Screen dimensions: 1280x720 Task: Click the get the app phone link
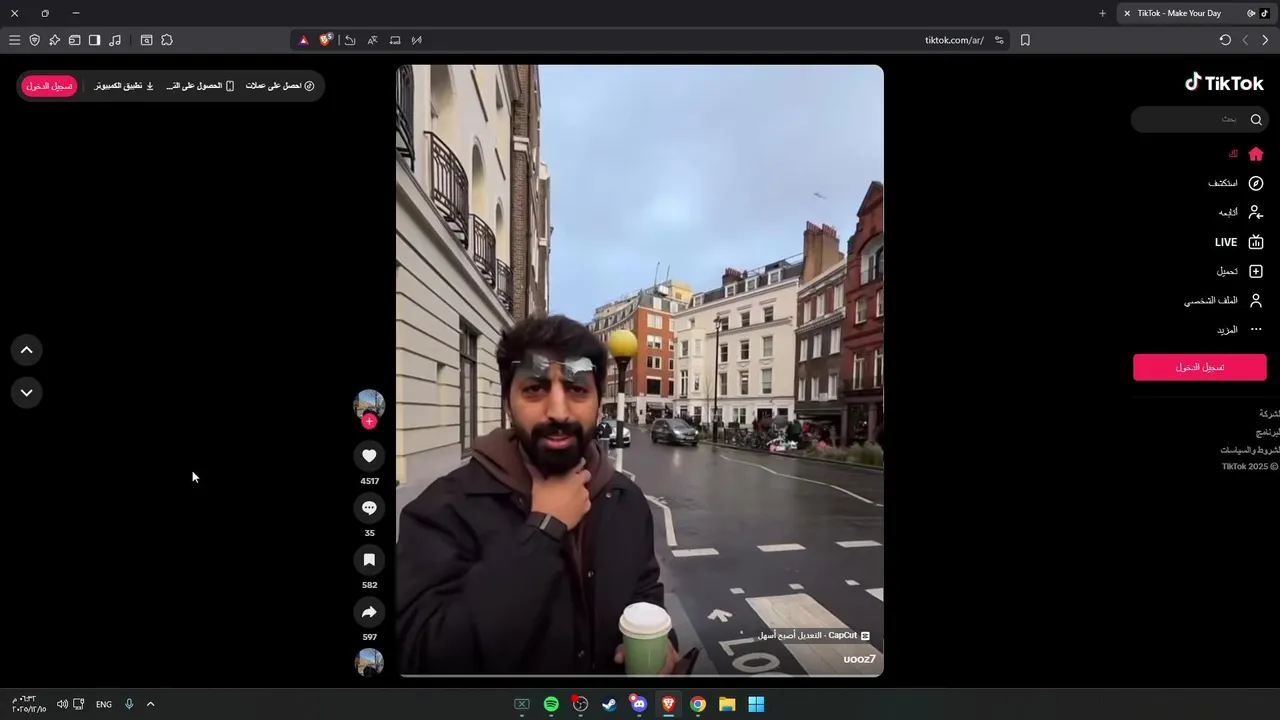coord(201,86)
